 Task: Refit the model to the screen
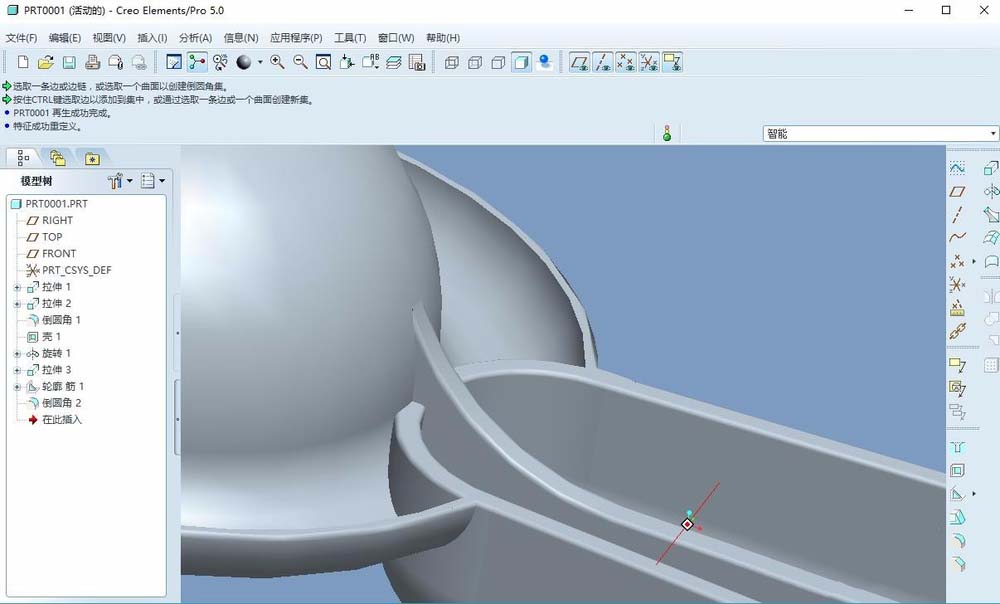pyautogui.click(x=323, y=62)
